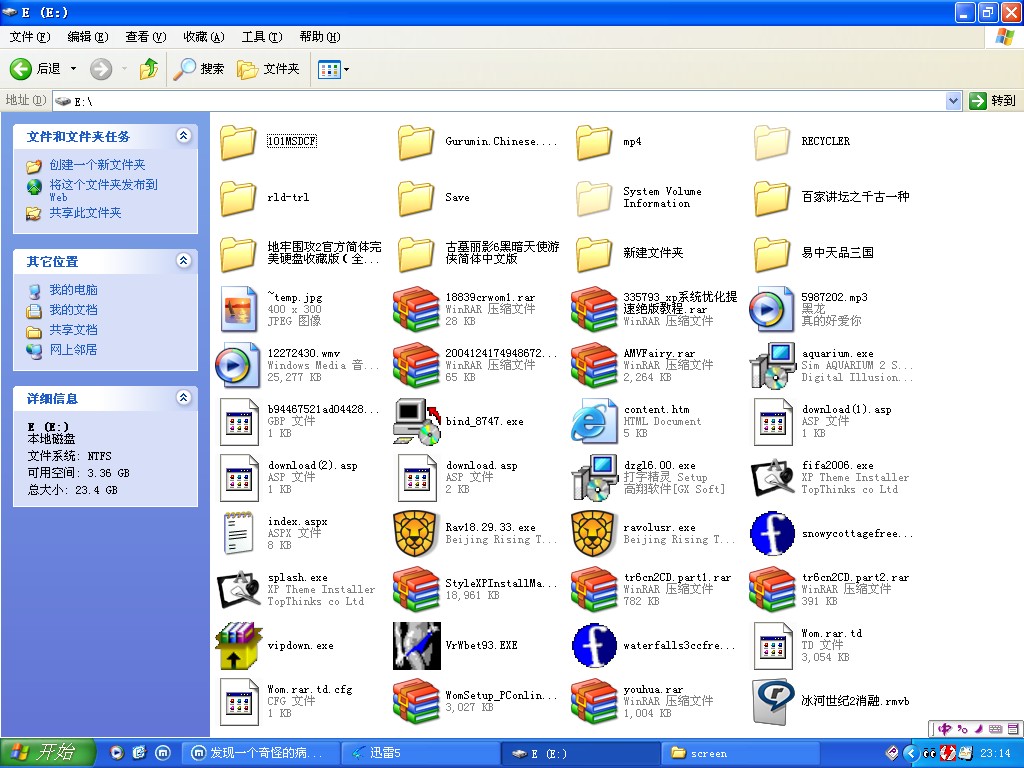Select the ~temp.jpg image file icon
The image size is (1024, 768).
[x=239, y=309]
